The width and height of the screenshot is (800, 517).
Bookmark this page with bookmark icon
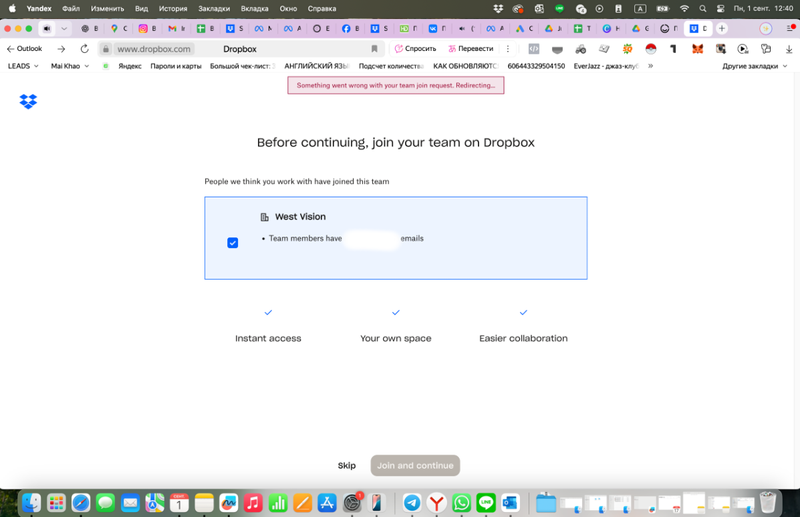pyautogui.click(x=374, y=49)
